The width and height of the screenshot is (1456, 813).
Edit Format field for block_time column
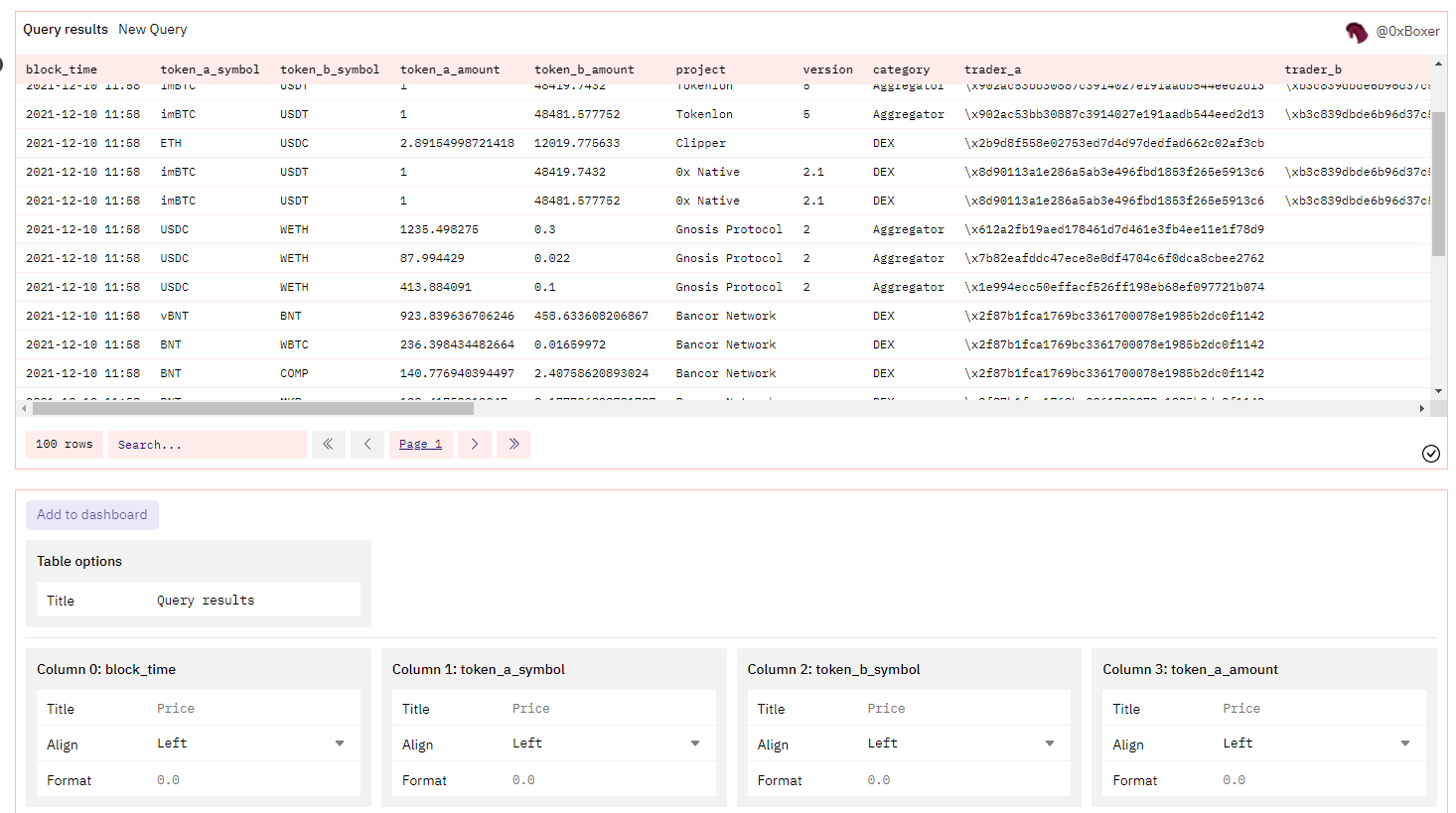tap(254, 780)
